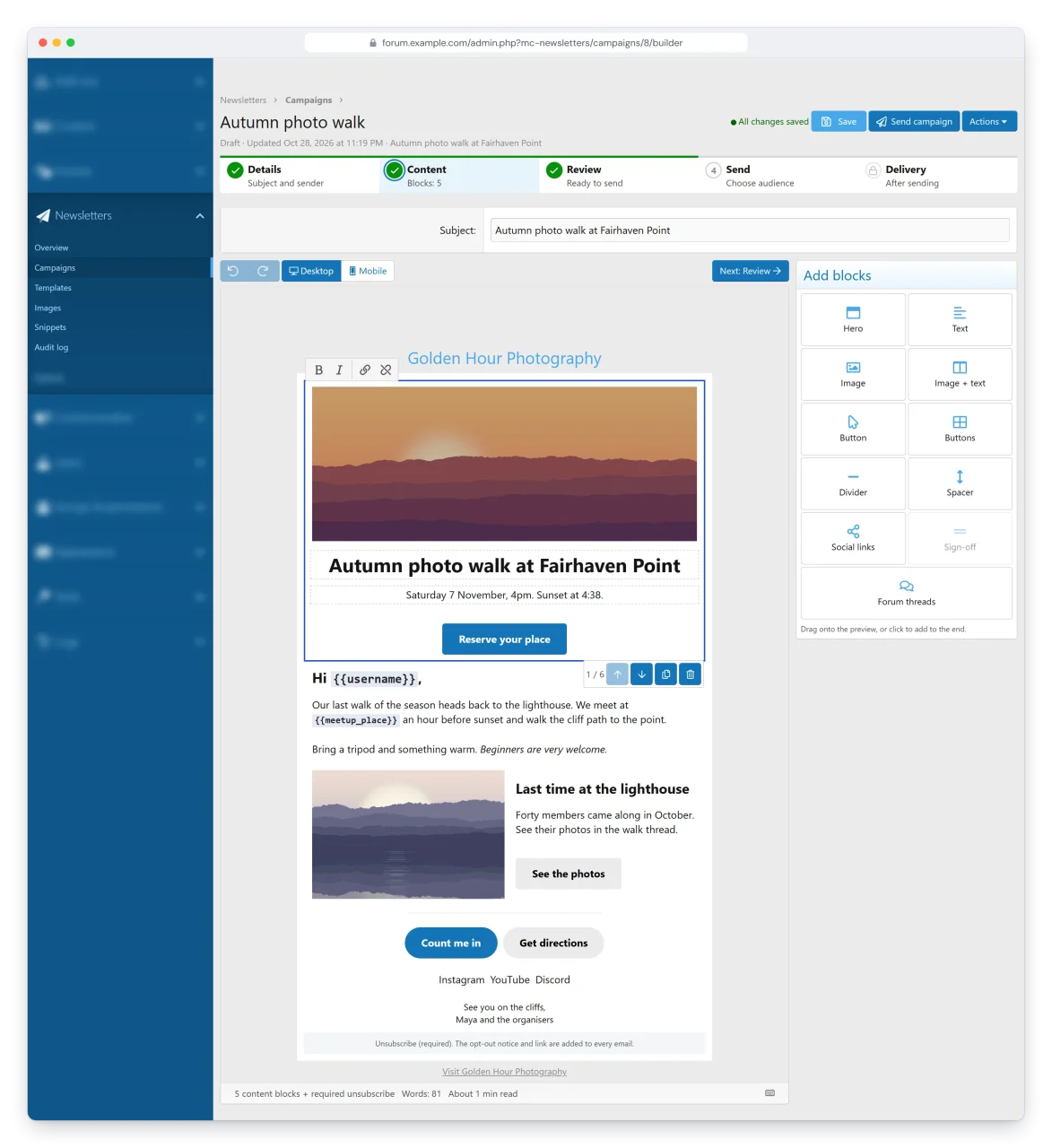Screen dimensions: 1052x1148
Task: Click the browser address bar
Action: point(526,42)
